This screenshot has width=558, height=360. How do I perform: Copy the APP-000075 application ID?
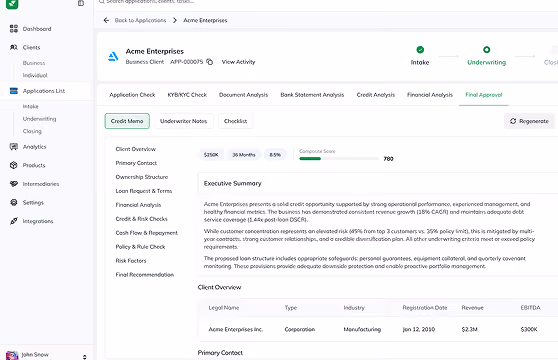(210, 62)
